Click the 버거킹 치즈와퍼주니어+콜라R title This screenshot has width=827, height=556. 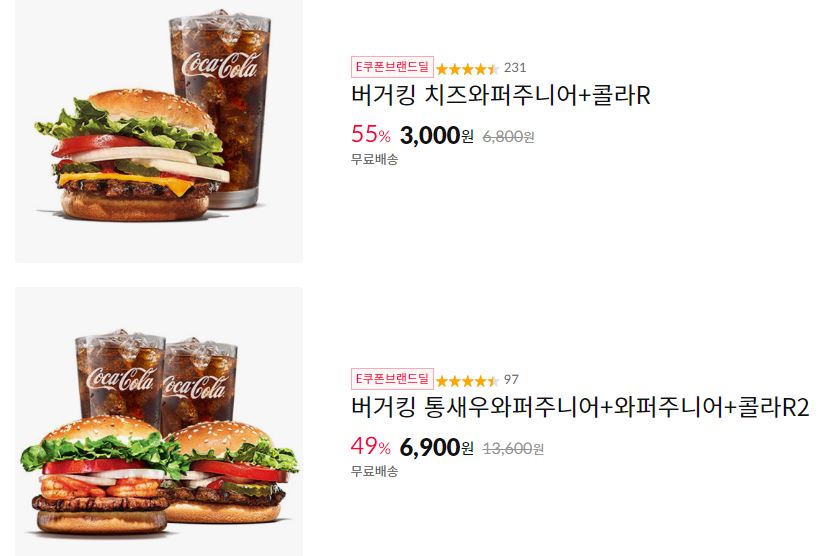click(501, 95)
